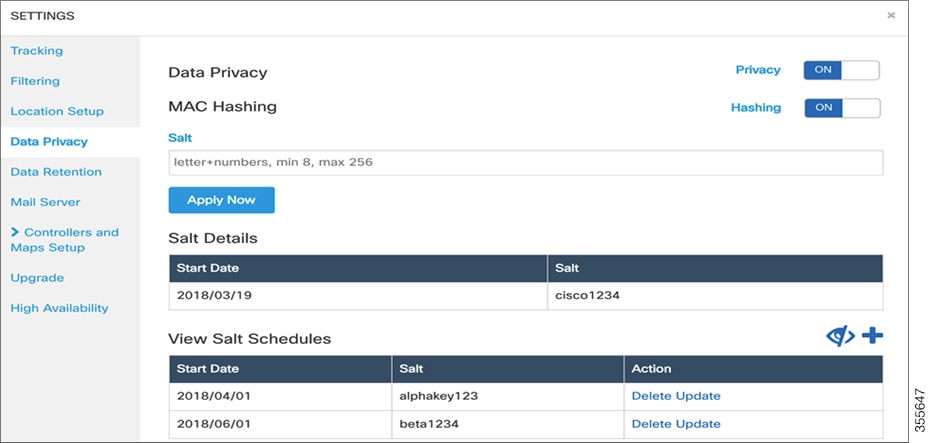Toggle salt visibility eye icon
Screen dimensions: 931x443
840,336
